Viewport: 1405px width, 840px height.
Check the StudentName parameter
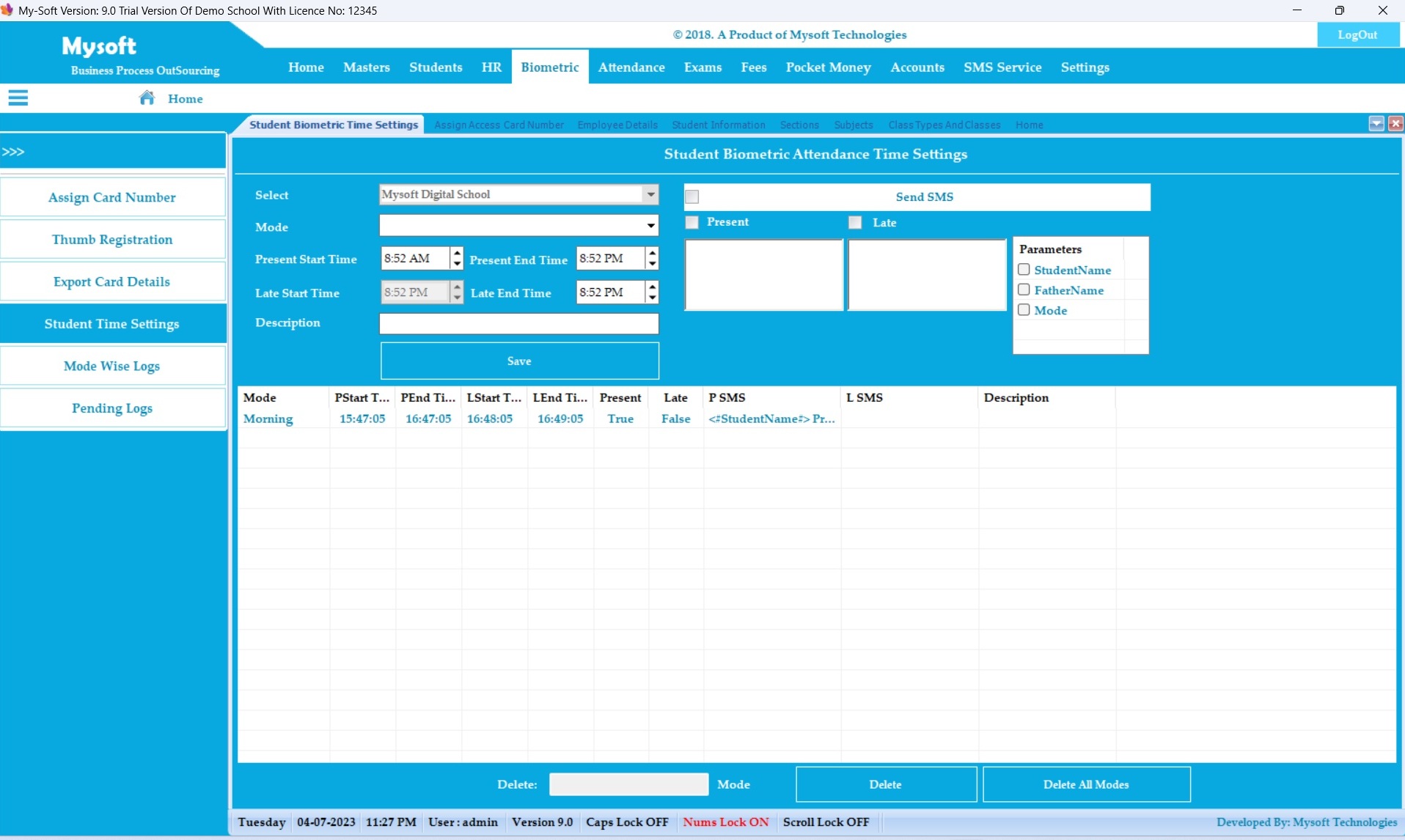click(1024, 270)
